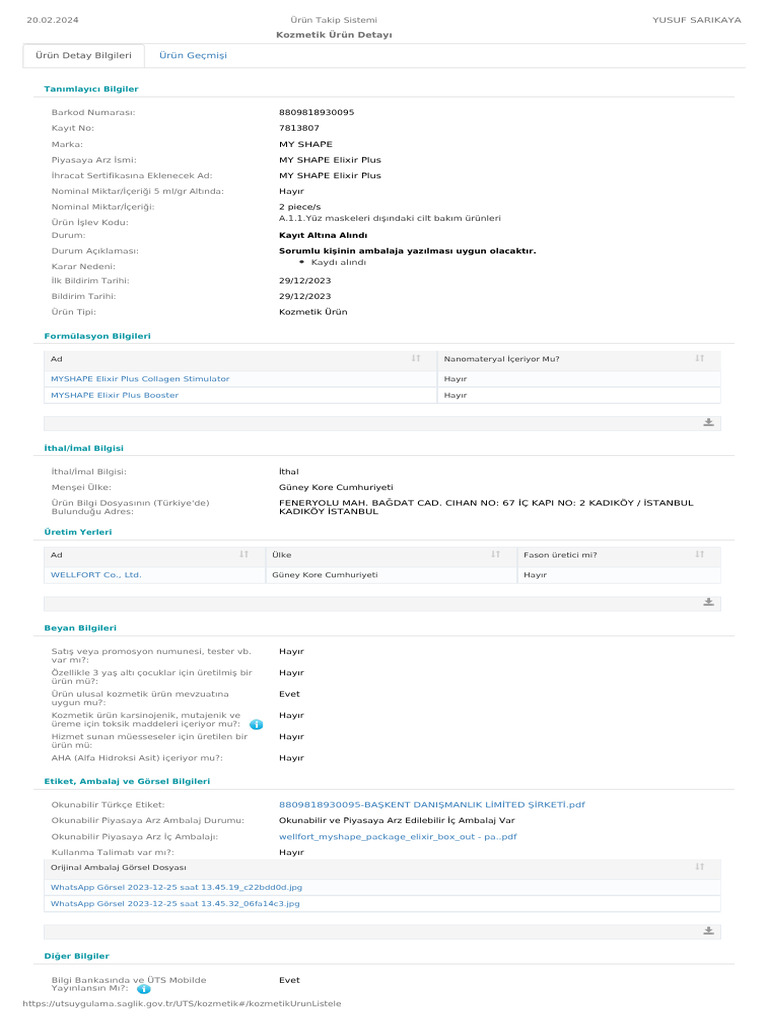768x1024 pixels.
Task: Open MYSHAPE Elixir Plus Booster link
Action: 114,395
